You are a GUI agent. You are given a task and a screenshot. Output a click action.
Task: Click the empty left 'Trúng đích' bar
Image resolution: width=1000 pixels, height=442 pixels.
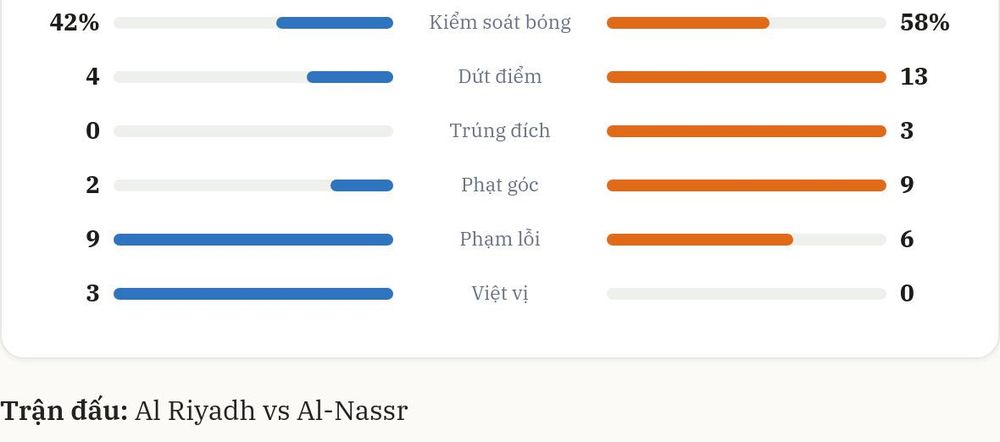[x=253, y=131]
